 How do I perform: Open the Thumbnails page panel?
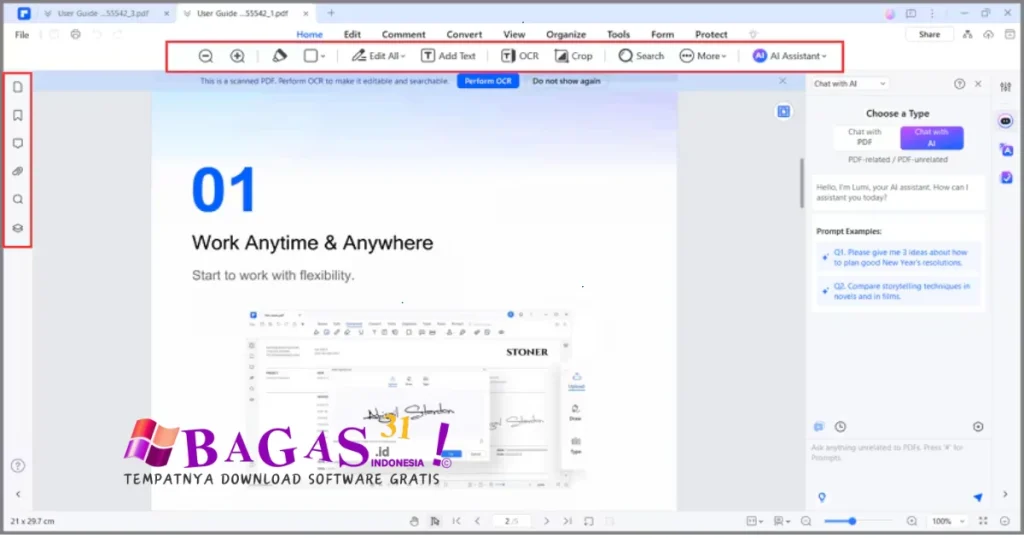(18, 87)
